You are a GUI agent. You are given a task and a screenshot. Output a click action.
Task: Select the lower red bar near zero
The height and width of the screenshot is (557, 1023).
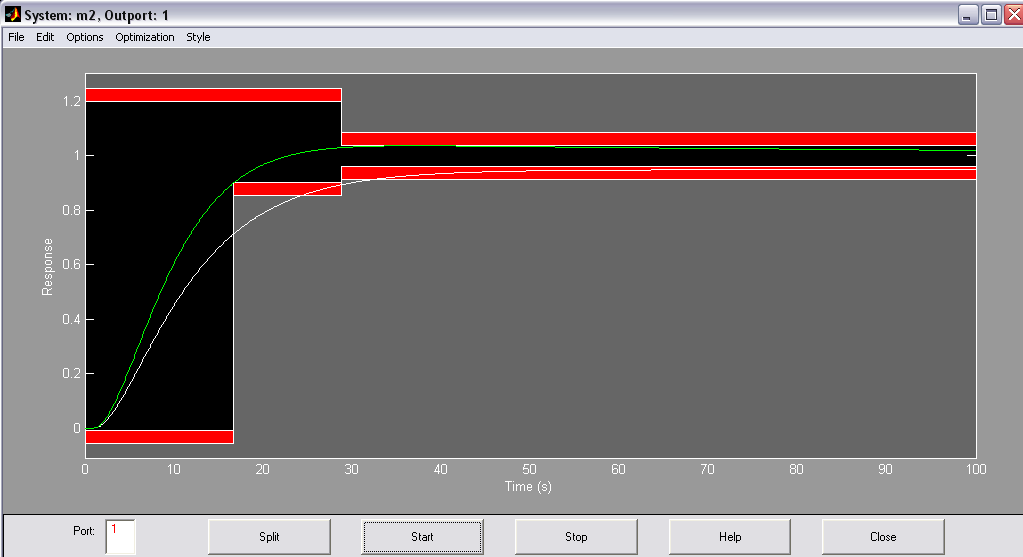point(159,437)
